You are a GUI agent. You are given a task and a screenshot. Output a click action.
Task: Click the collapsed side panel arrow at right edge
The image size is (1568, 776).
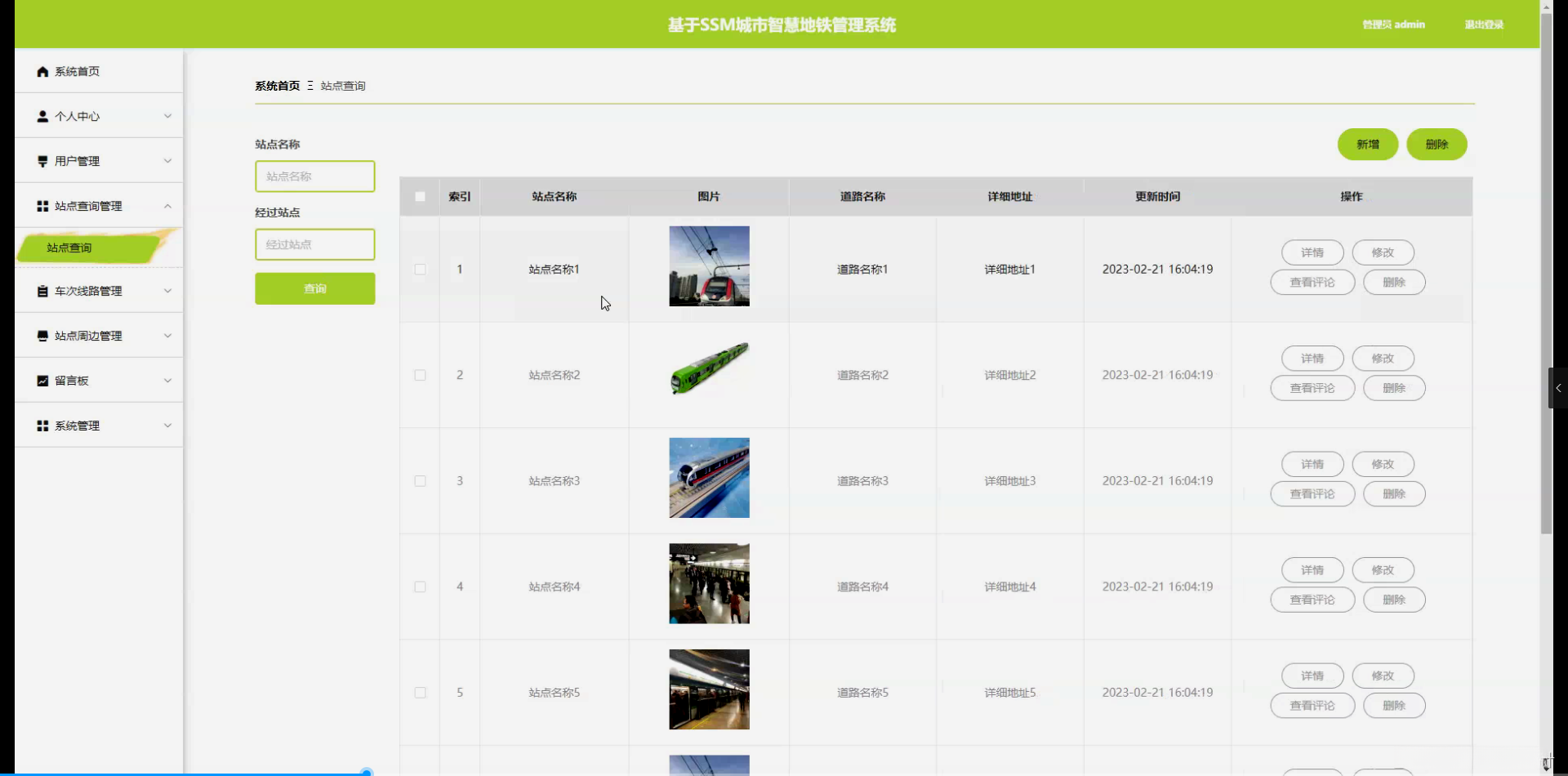(1558, 388)
